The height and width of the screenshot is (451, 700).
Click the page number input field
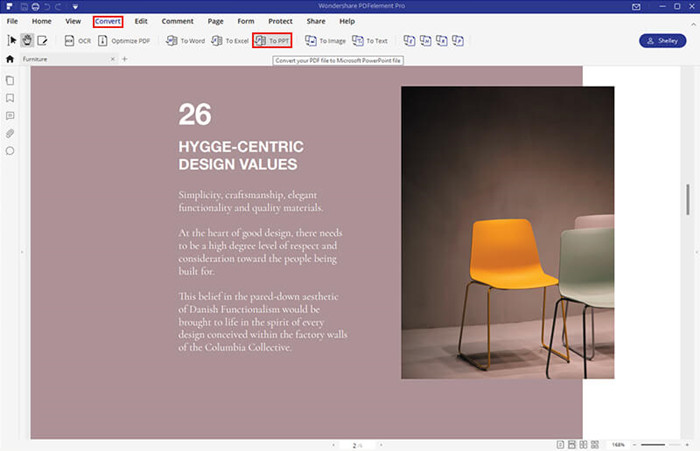tap(355, 444)
